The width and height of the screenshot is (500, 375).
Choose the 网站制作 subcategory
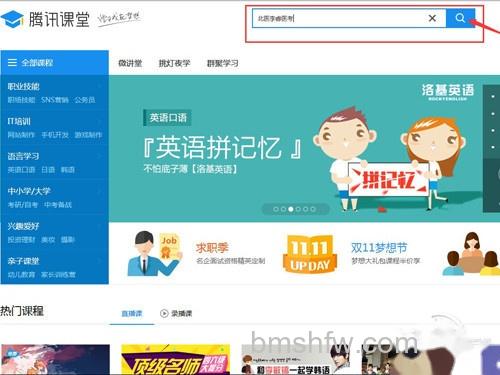coord(21,135)
